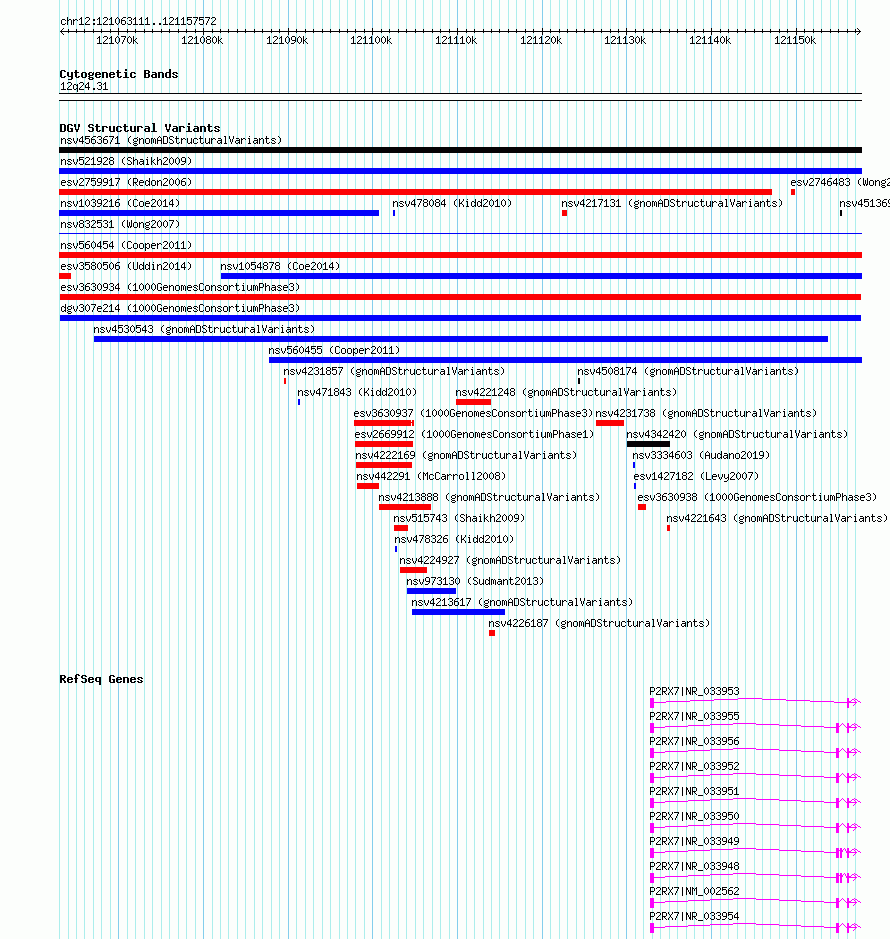890x939 pixels.
Task: Open esv1427182 (Levy2007) variant
Action: (x=697, y=475)
